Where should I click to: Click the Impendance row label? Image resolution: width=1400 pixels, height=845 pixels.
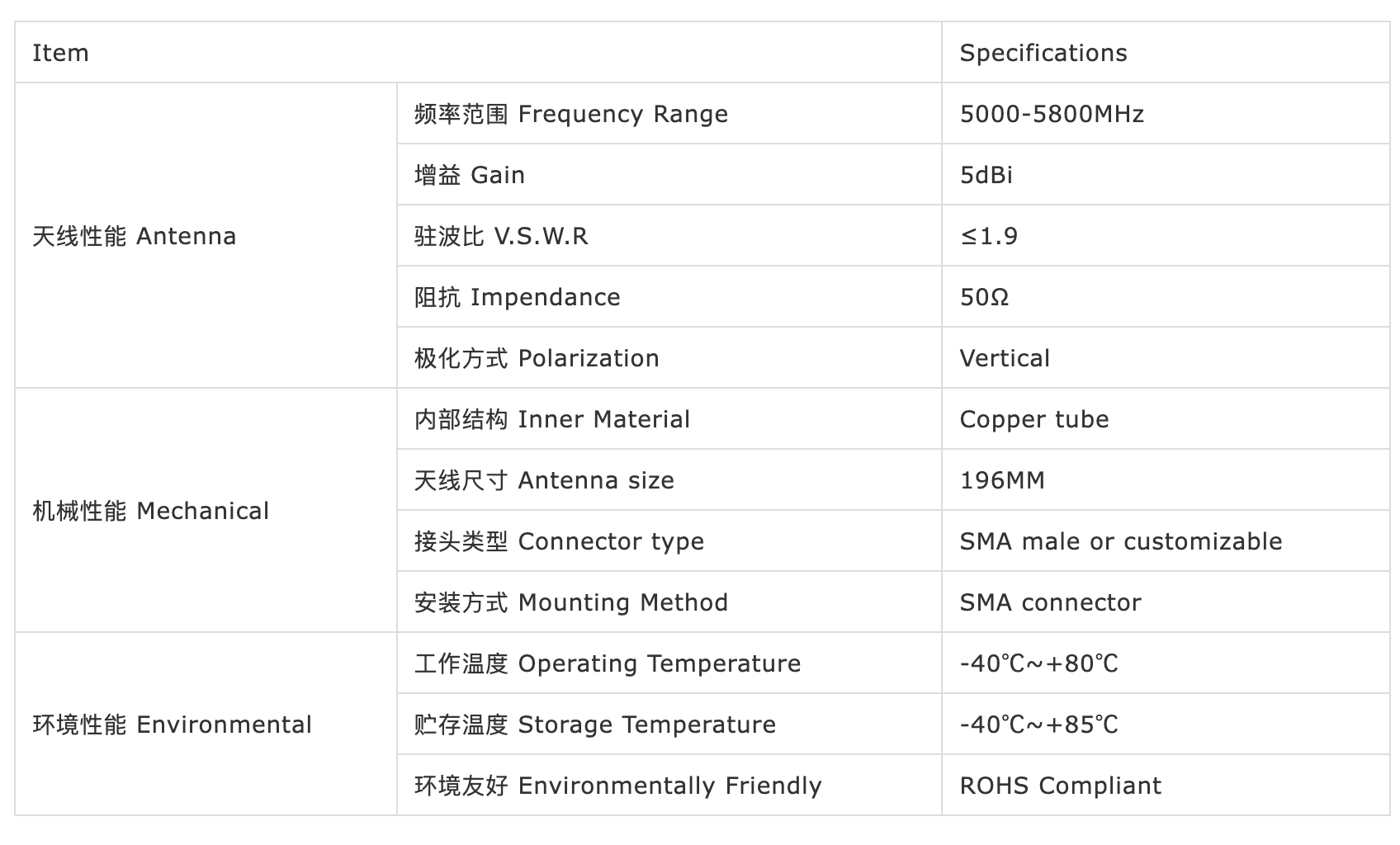(517, 297)
